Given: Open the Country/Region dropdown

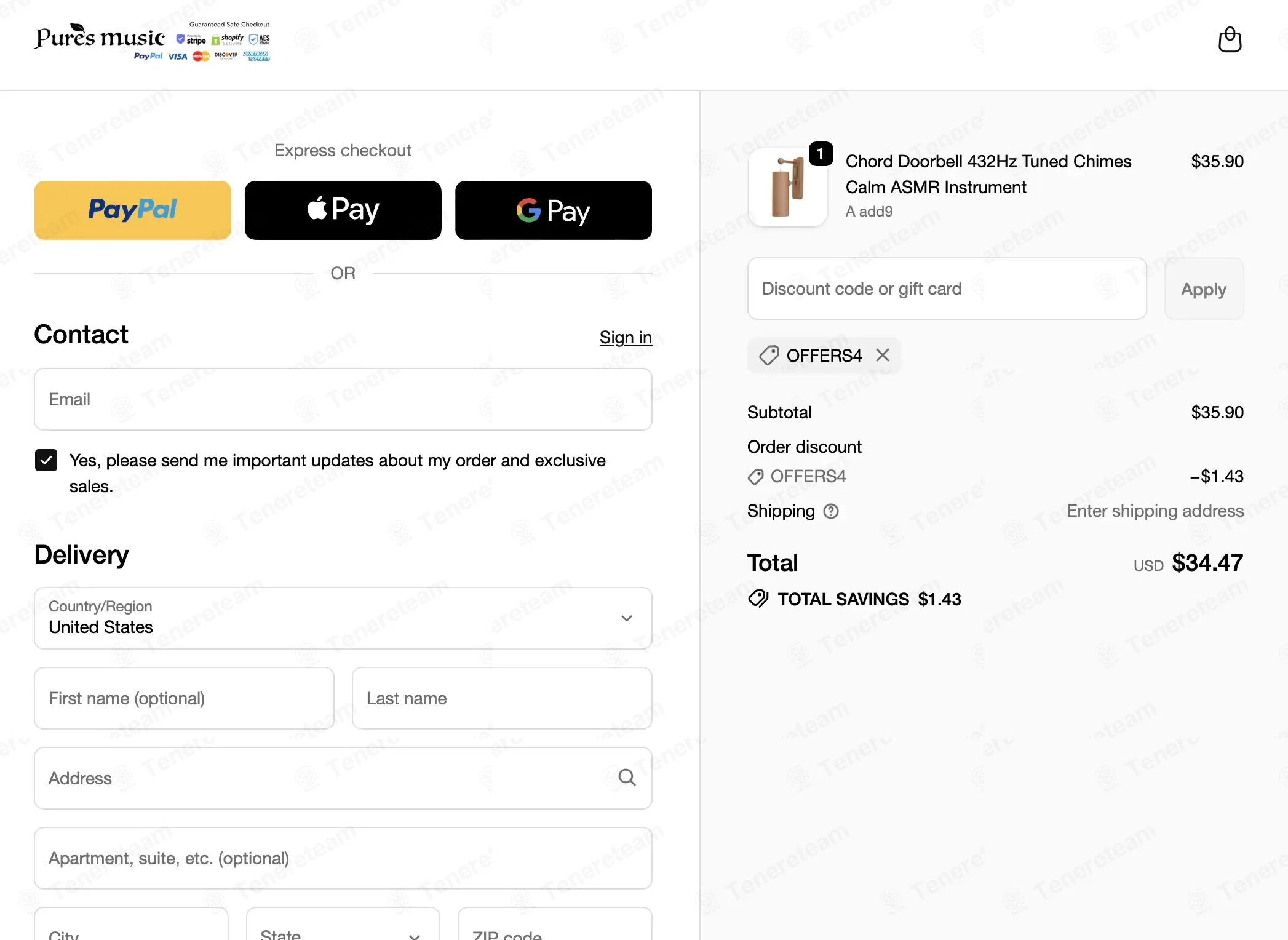Looking at the screenshot, I should click(343, 618).
